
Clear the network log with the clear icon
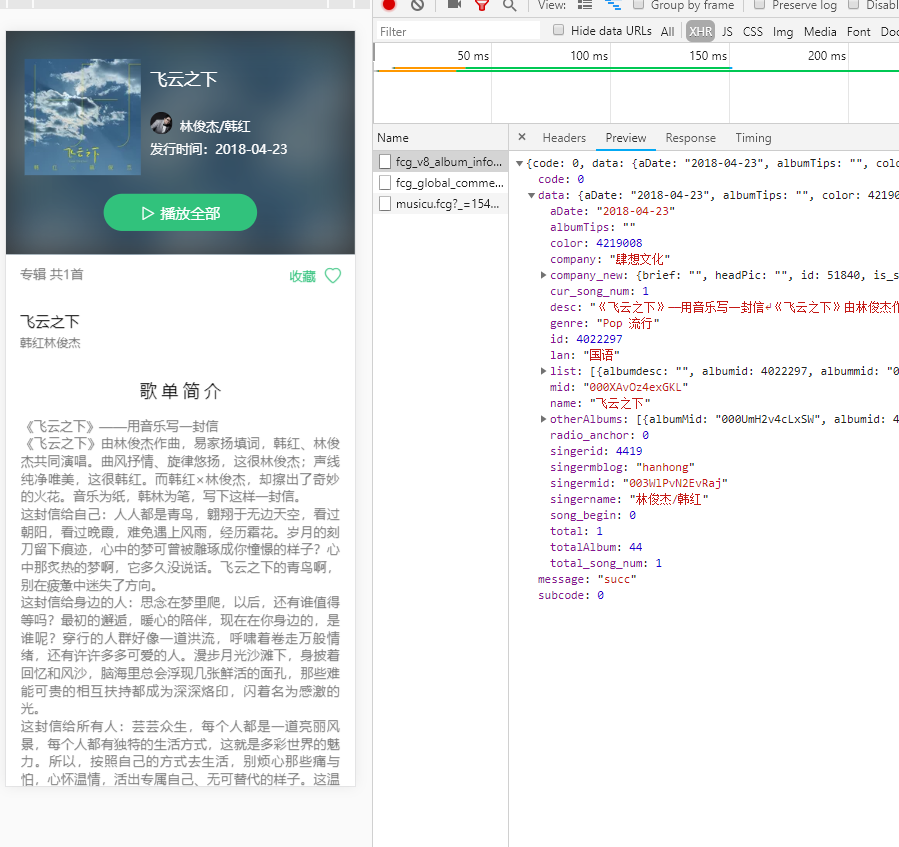click(x=417, y=5)
